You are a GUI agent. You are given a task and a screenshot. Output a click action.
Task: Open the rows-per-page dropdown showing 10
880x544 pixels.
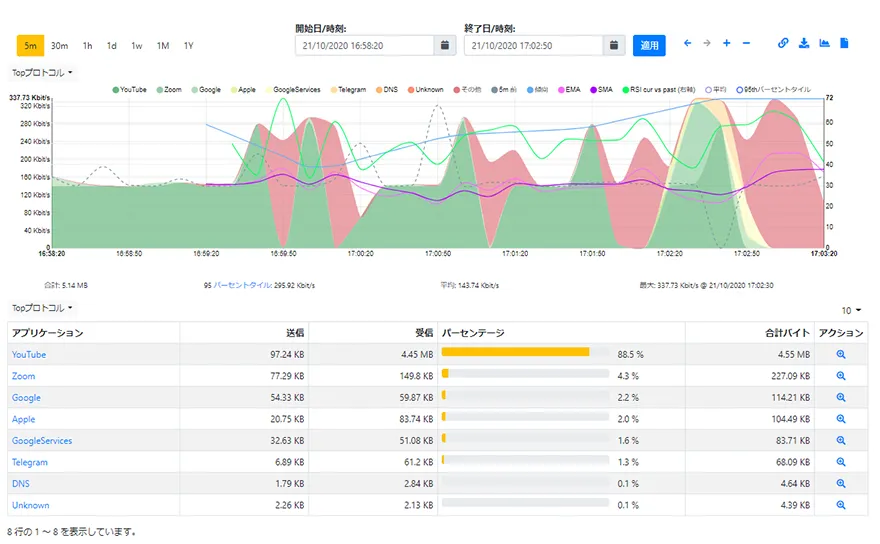851,310
